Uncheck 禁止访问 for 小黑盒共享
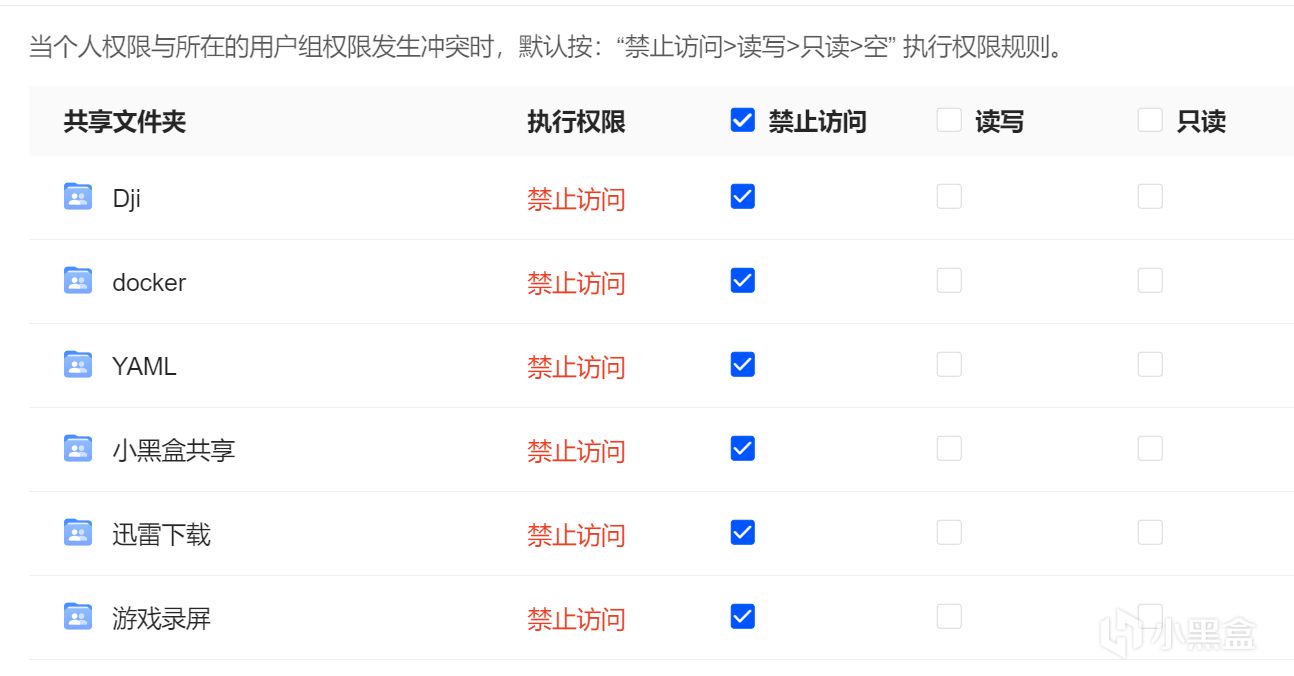The height and width of the screenshot is (676, 1294). 743,449
